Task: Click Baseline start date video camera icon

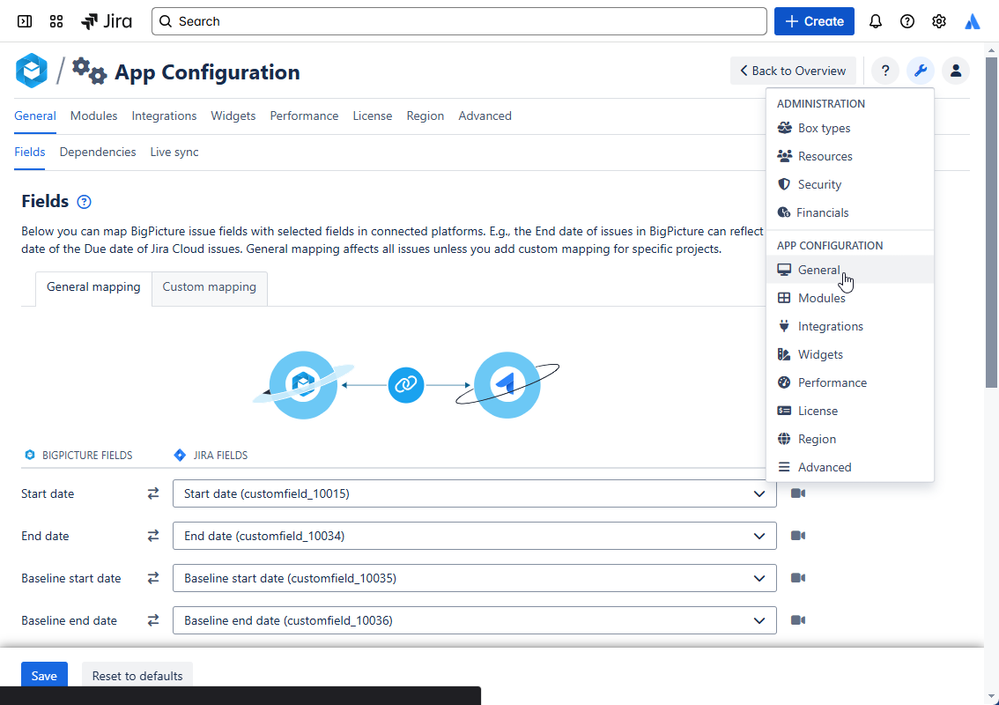Action: [798, 578]
